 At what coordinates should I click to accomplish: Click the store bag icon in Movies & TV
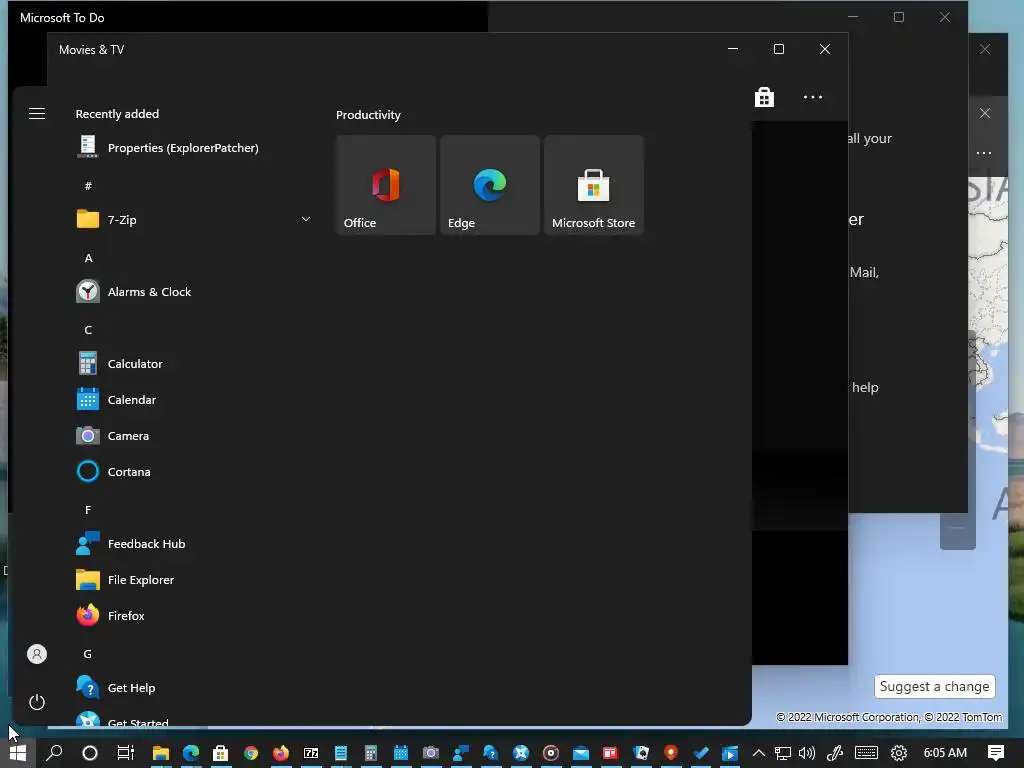pyautogui.click(x=764, y=97)
